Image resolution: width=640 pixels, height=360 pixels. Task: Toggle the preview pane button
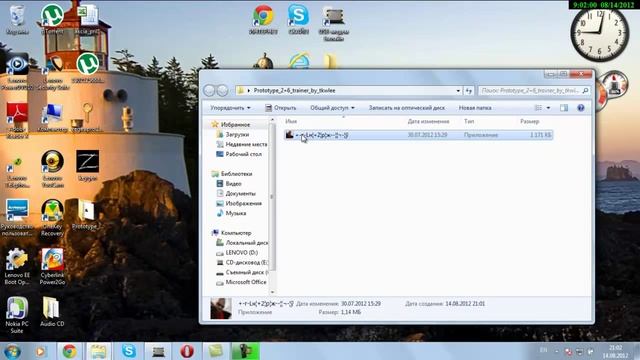(x=564, y=108)
